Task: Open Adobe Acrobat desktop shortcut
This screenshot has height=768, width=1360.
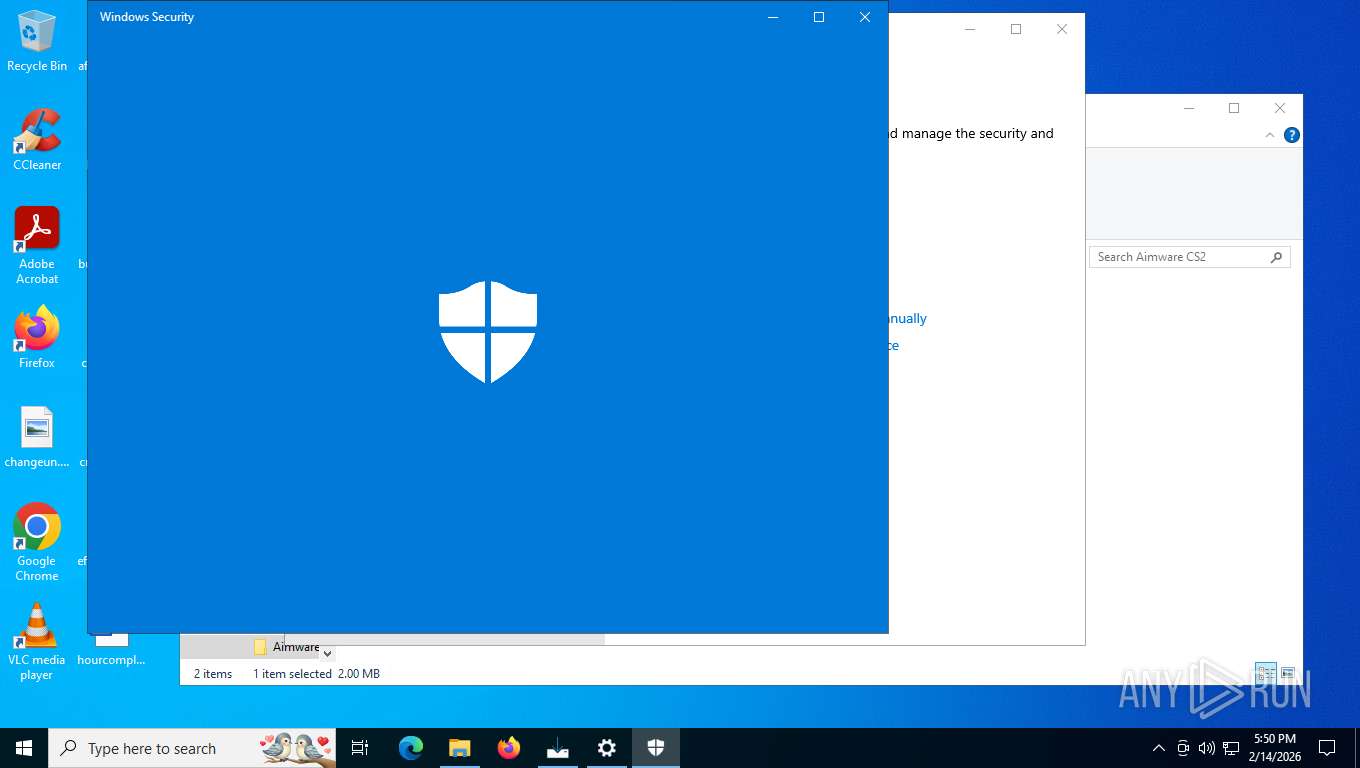Action: click(37, 246)
